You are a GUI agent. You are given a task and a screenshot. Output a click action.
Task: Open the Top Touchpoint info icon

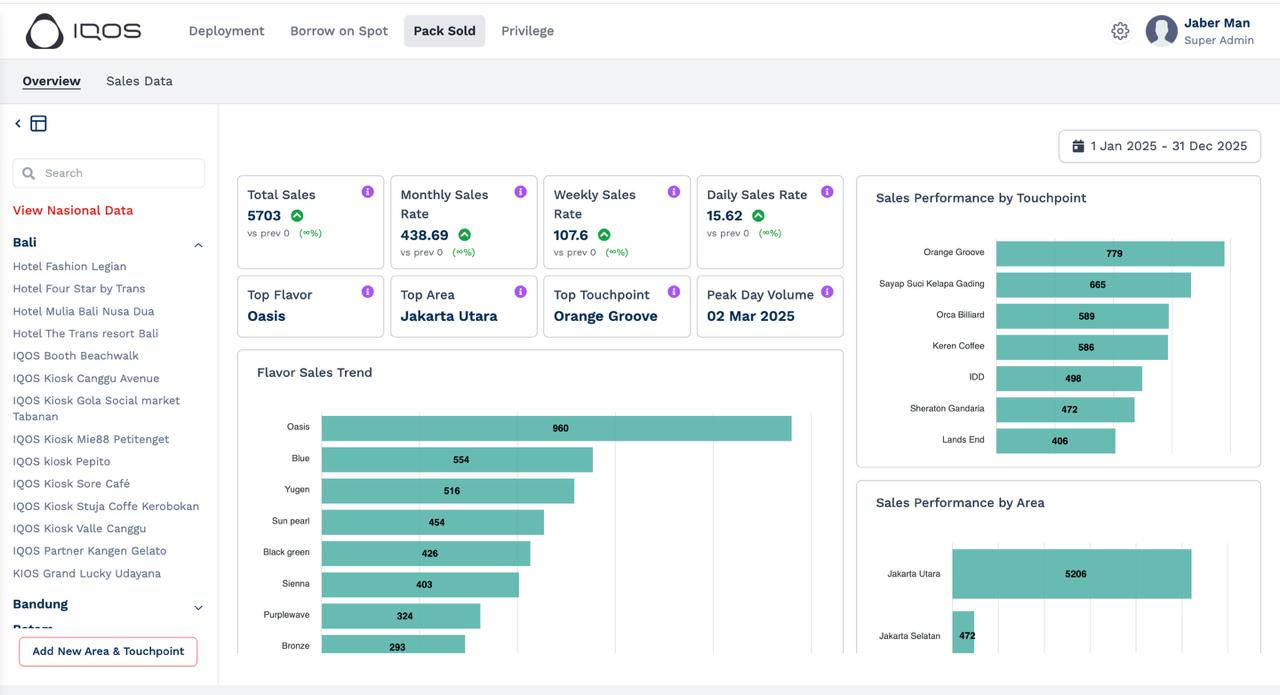tap(674, 292)
